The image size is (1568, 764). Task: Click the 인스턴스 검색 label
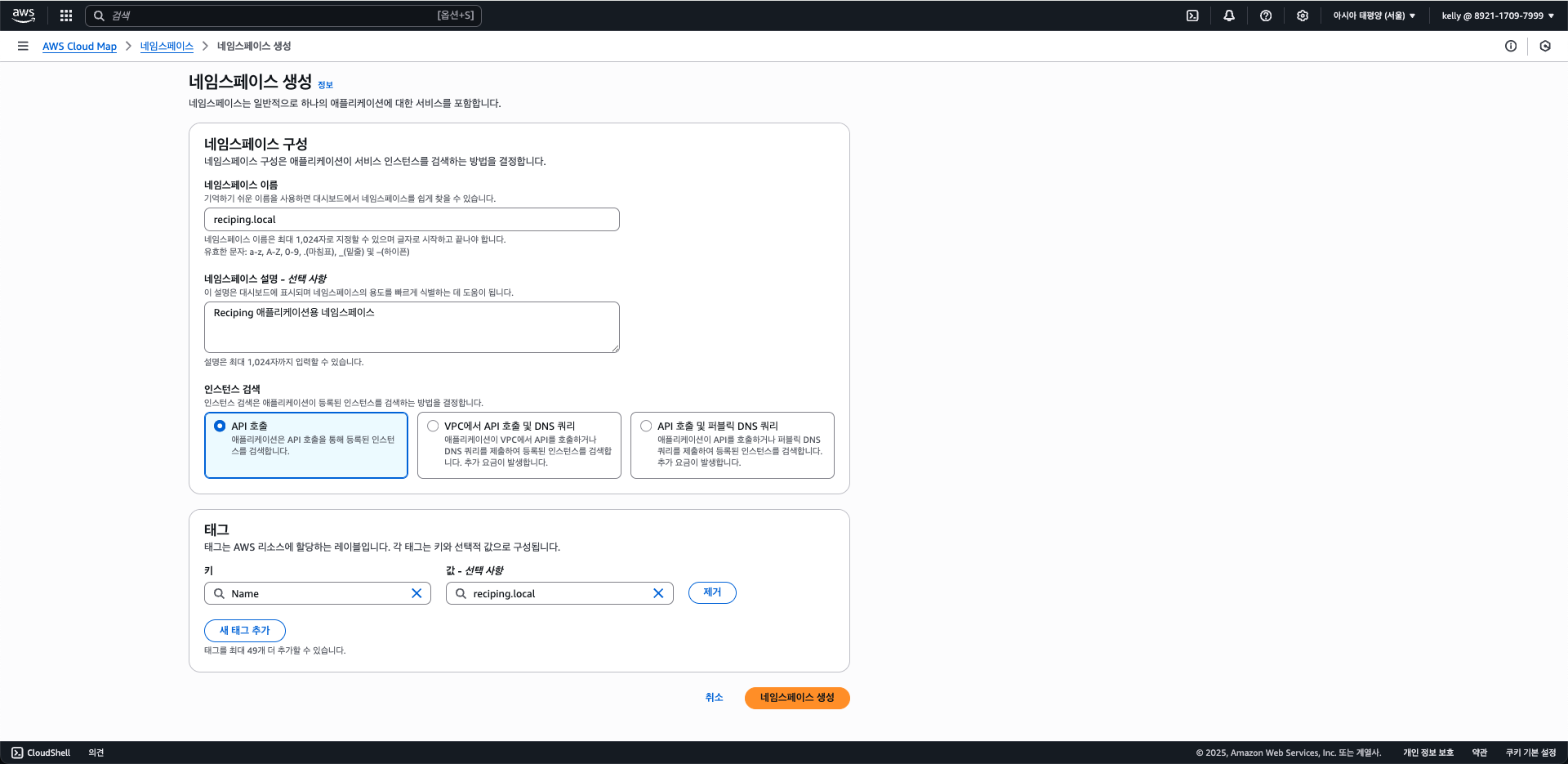(x=232, y=389)
